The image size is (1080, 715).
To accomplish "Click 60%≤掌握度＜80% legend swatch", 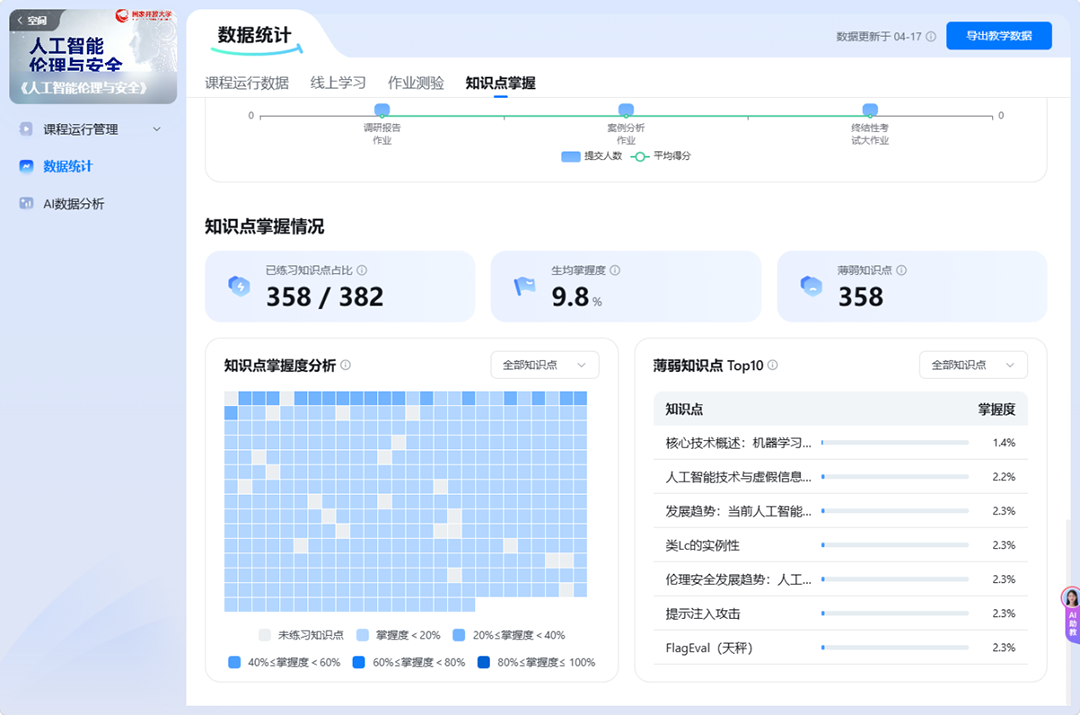I will [x=358, y=662].
